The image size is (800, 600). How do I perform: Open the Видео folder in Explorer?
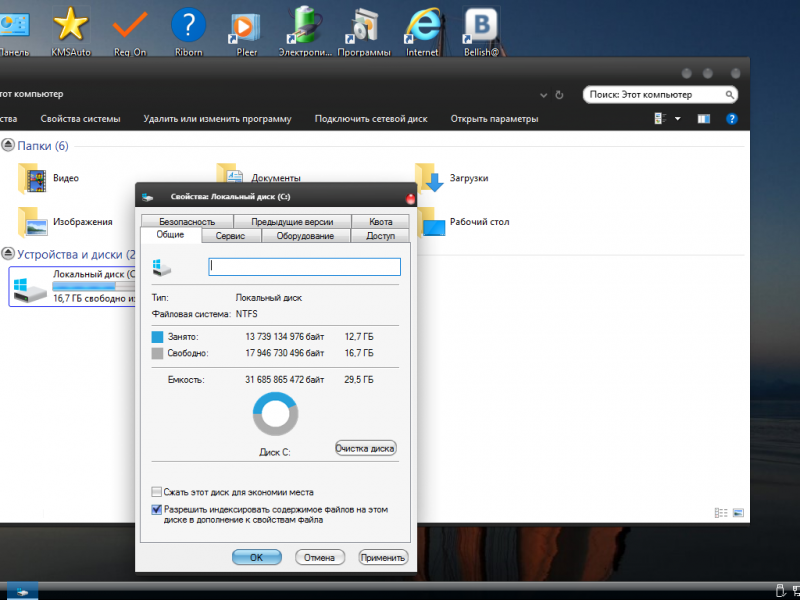point(48,178)
